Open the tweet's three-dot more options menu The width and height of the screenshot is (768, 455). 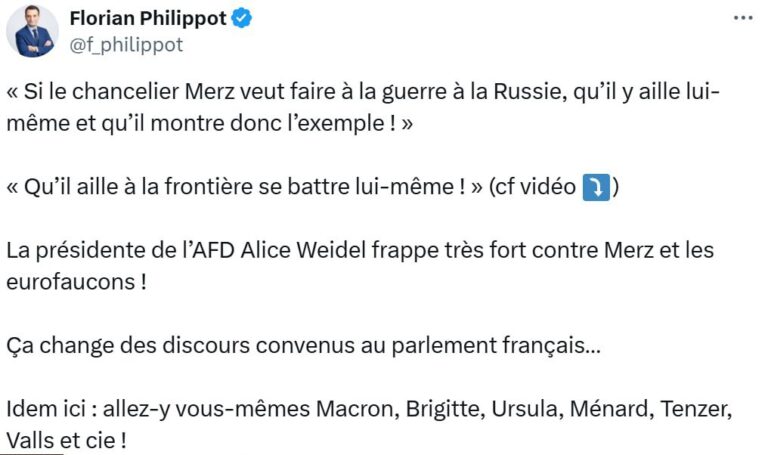(x=741, y=18)
